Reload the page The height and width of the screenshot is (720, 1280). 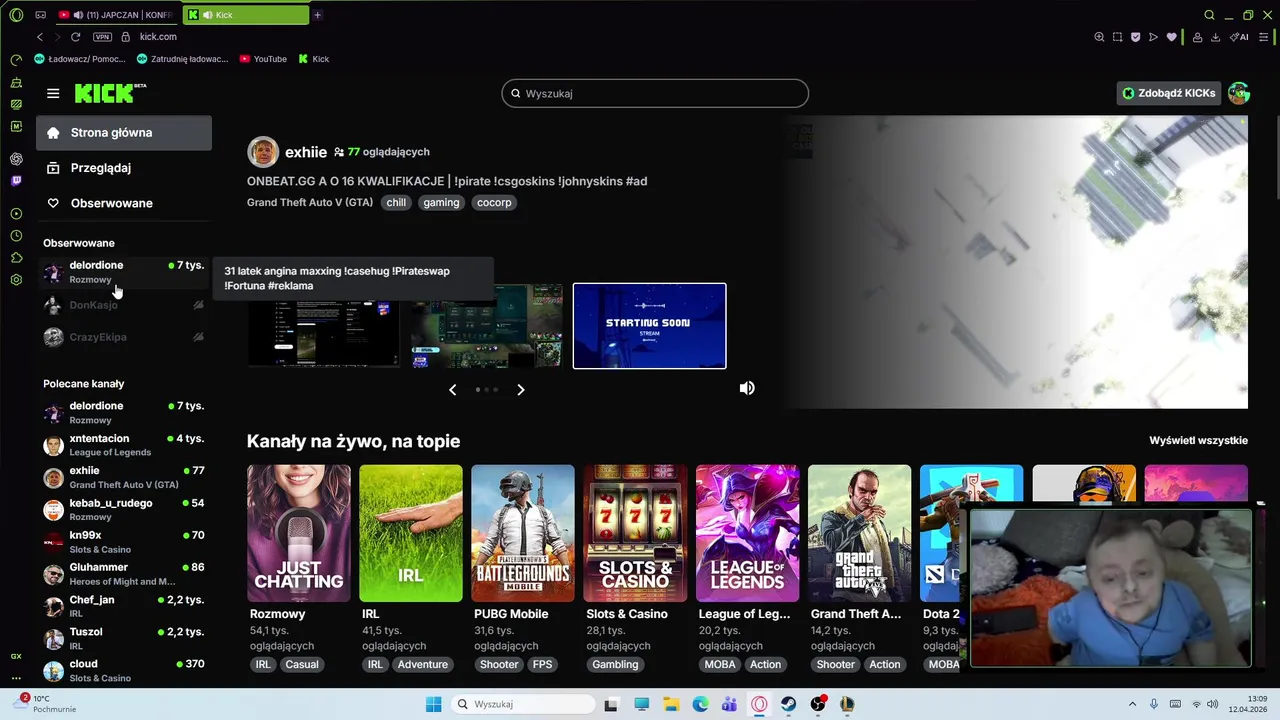[75, 37]
